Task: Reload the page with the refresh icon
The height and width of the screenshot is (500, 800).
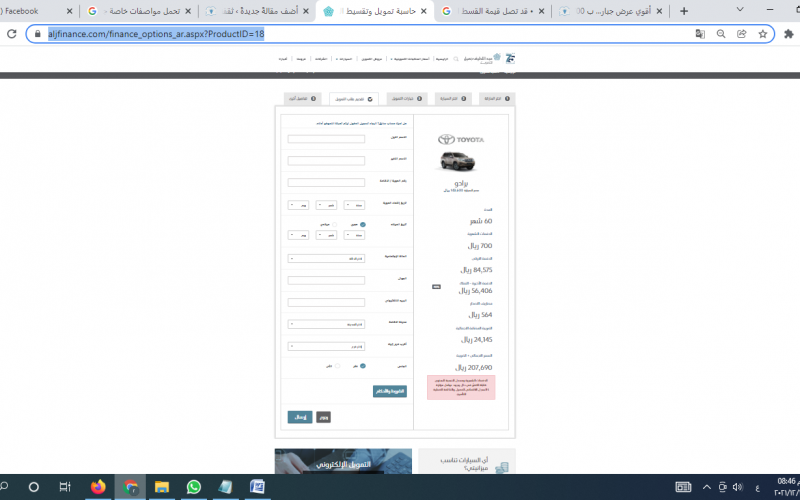Action: coord(12,34)
